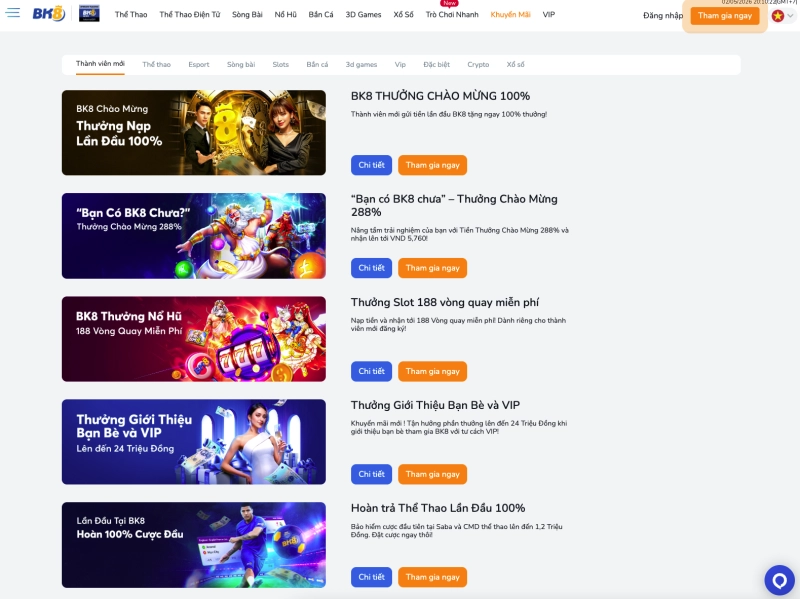The height and width of the screenshot is (599, 800).
Task: Click Chi tiết for Hoàn trả Thể Thao
Action: click(371, 578)
